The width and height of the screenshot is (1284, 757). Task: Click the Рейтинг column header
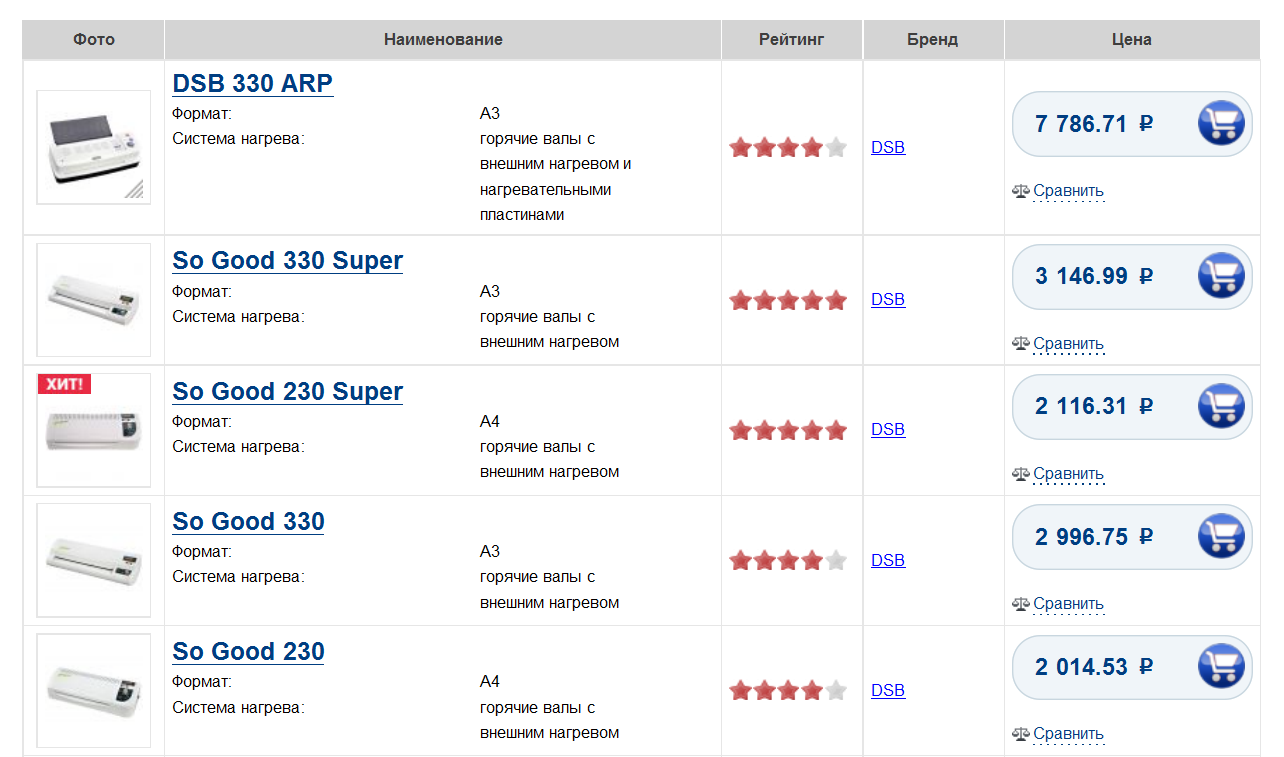coord(792,39)
